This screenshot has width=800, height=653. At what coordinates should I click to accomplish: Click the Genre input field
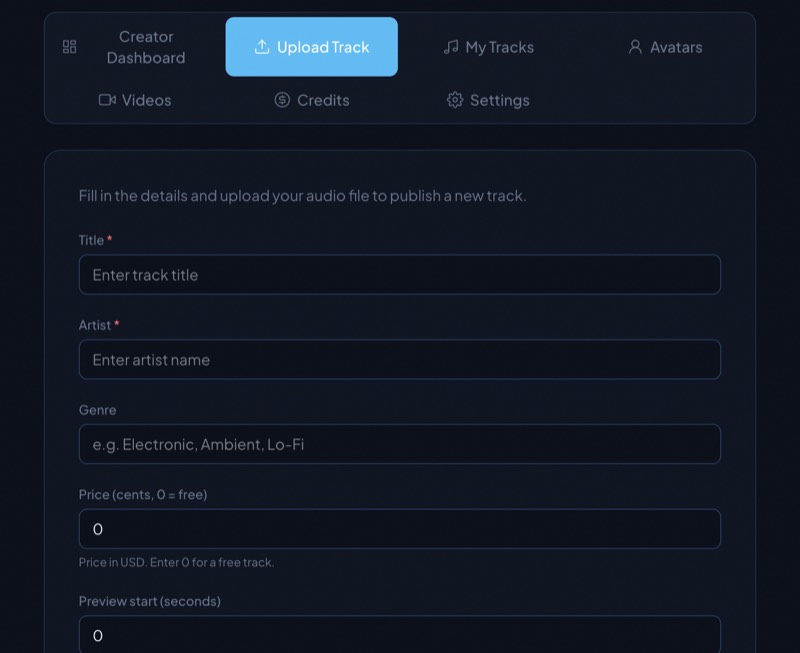(x=400, y=444)
